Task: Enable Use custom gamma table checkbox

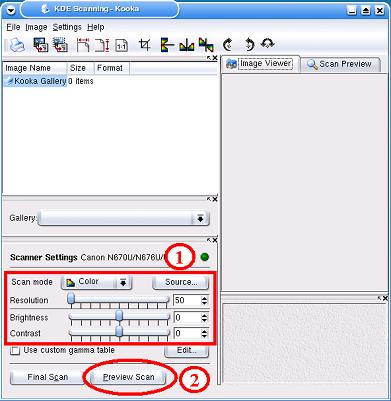Action: tap(15, 351)
